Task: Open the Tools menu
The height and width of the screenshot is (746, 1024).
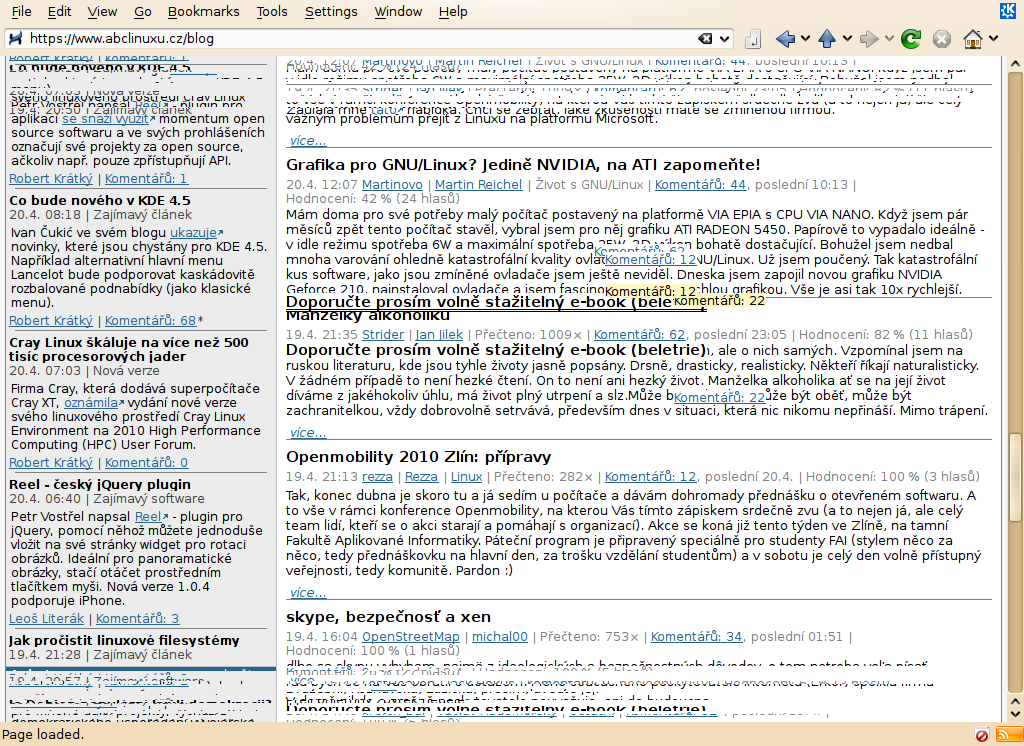Action: point(272,11)
